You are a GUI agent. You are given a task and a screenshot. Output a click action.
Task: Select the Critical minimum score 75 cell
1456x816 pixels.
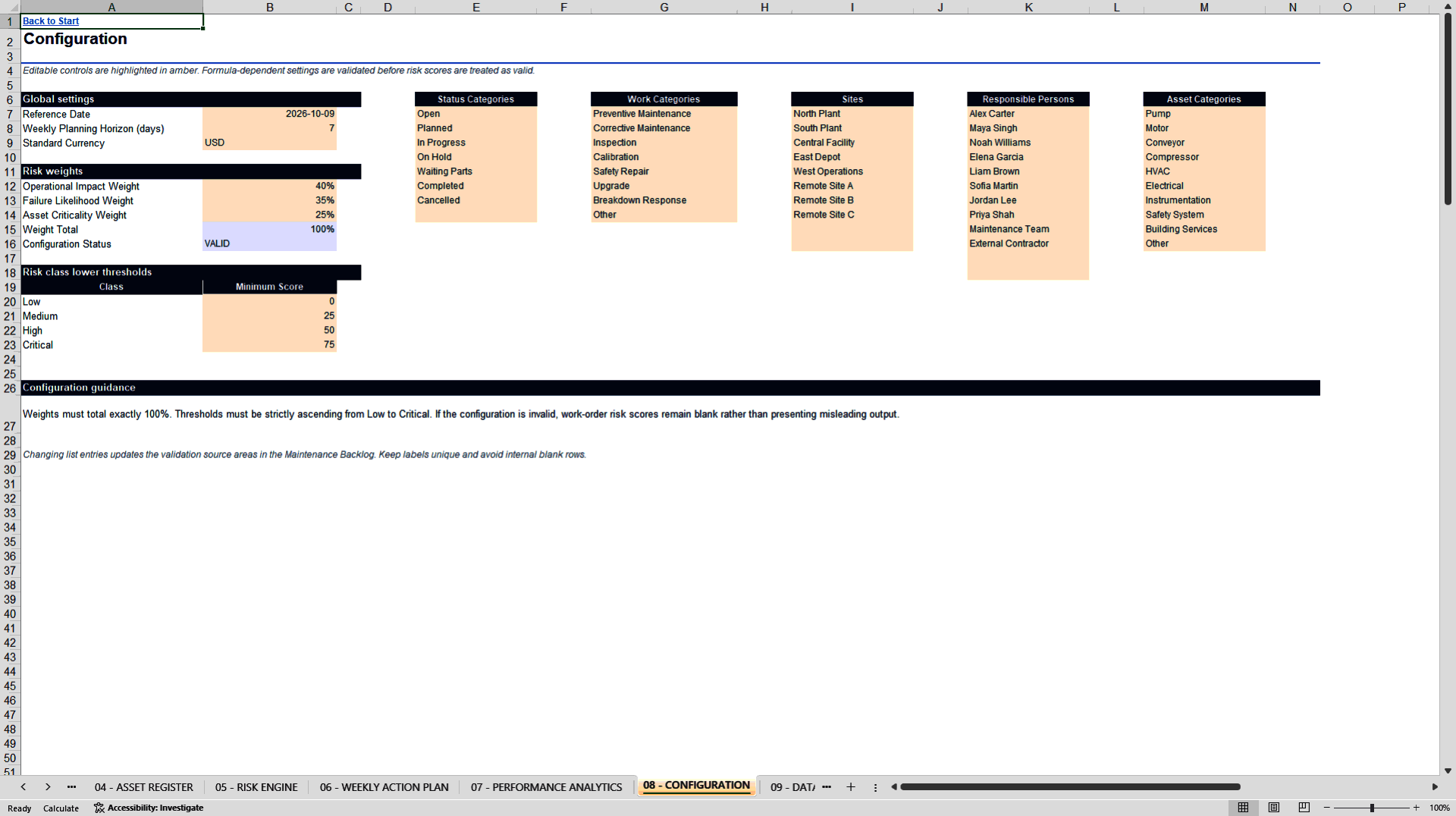(x=269, y=344)
